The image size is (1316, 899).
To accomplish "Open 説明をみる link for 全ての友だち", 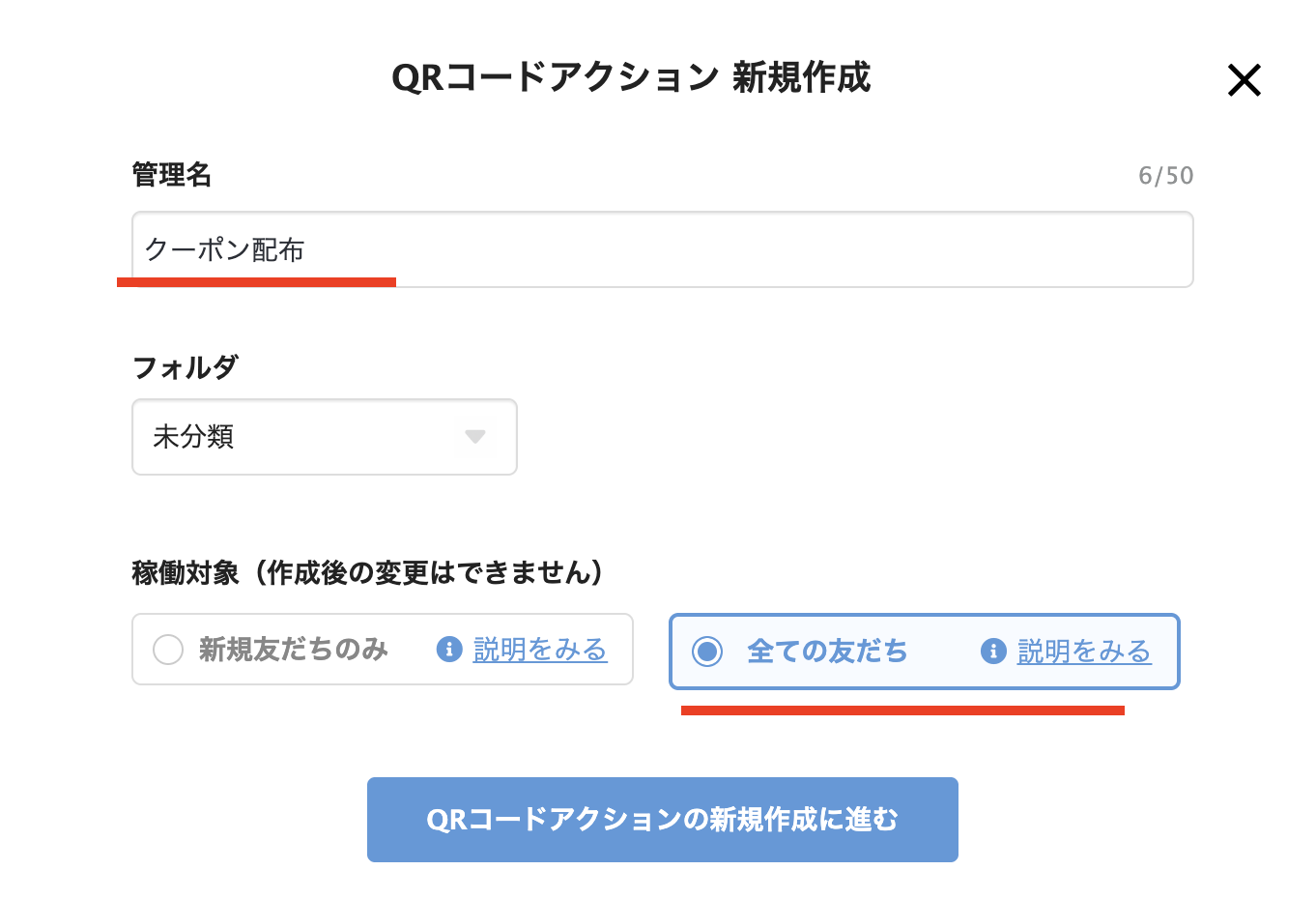I will [1084, 652].
